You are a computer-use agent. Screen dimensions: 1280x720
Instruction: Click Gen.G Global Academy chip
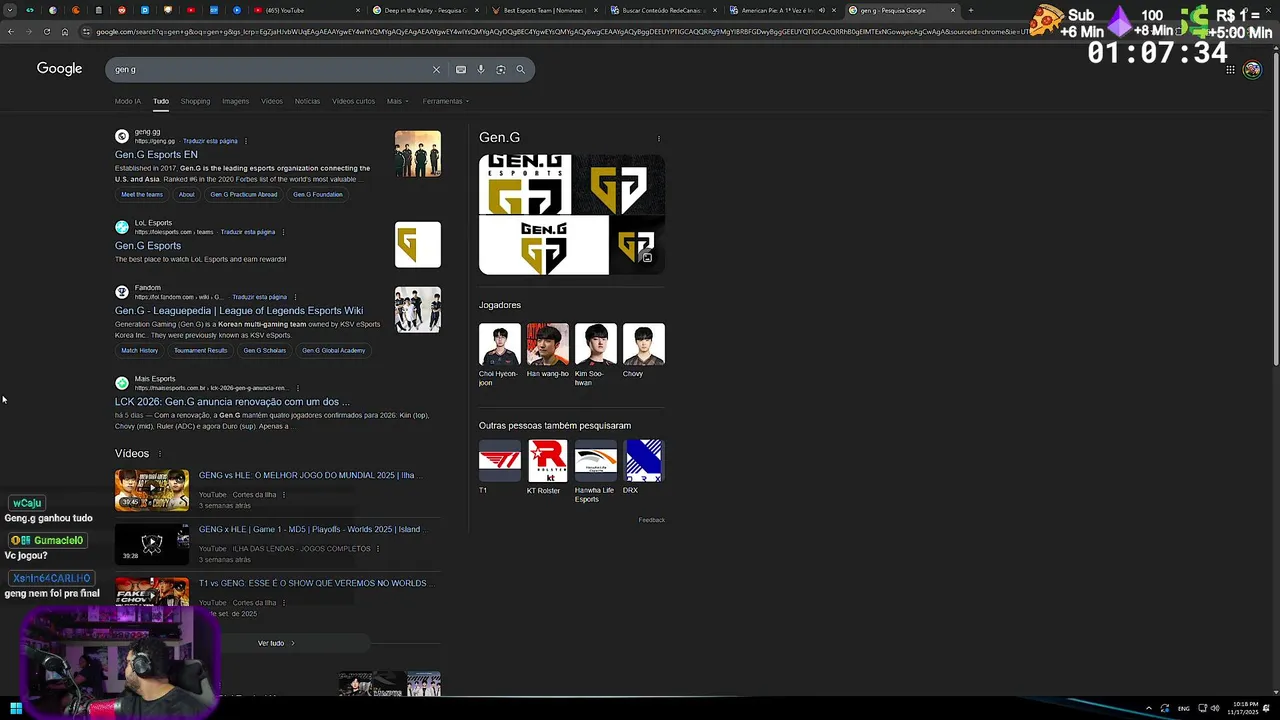pos(334,351)
